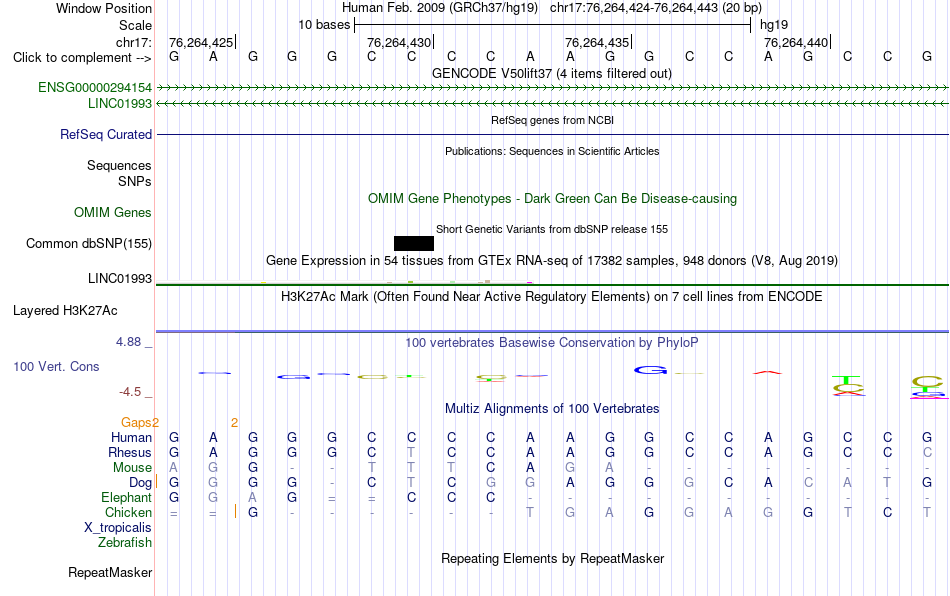
Task: Click the ENSG00000294154 gene label
Action: tap(95, 88)
